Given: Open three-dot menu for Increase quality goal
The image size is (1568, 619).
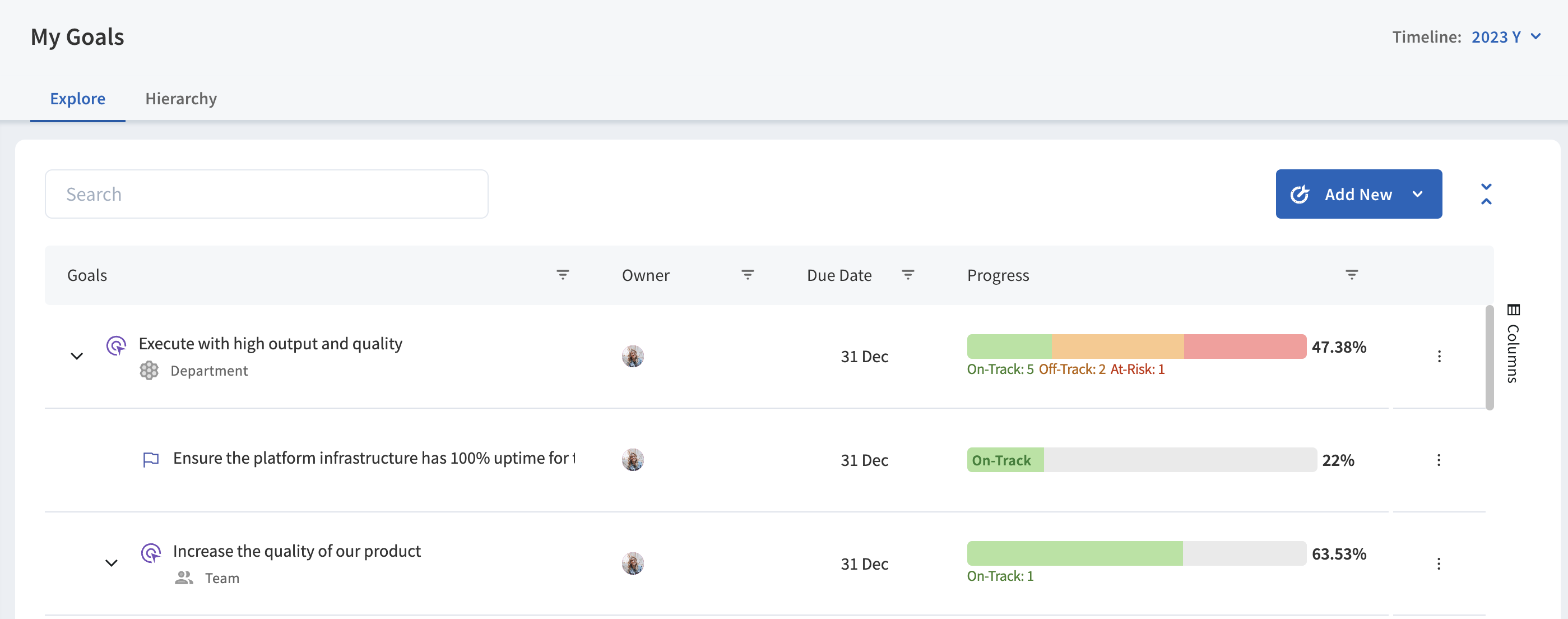Looking at the screenshot, I should 1439,563.
